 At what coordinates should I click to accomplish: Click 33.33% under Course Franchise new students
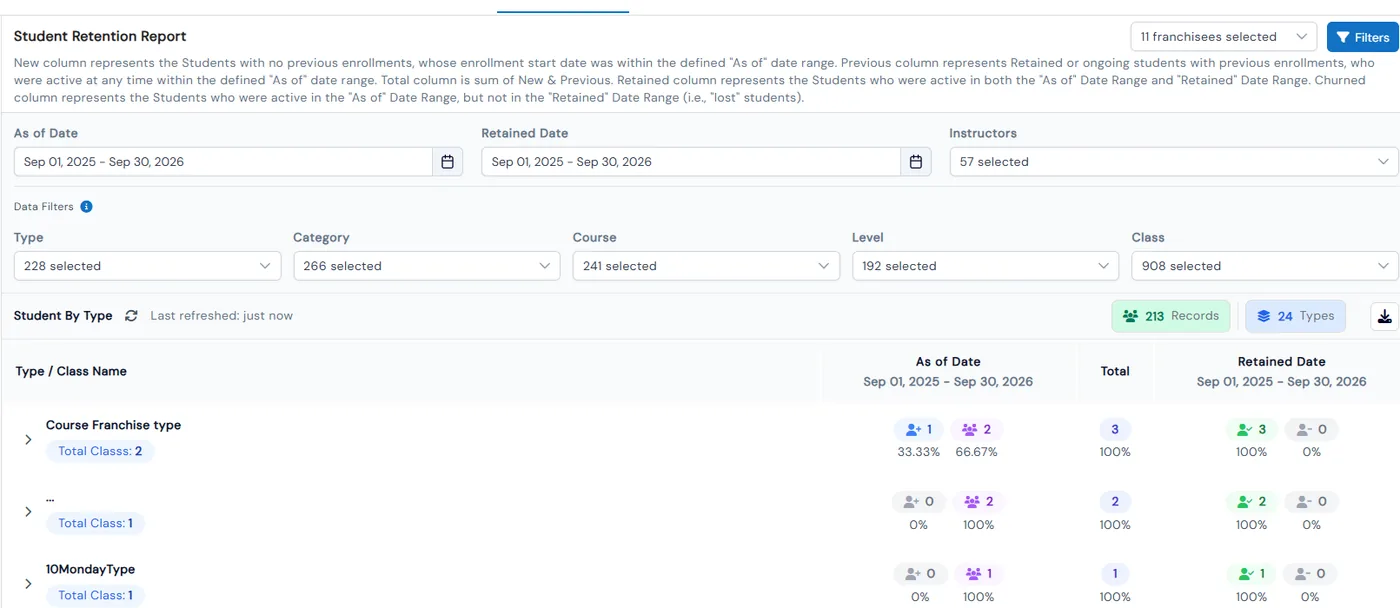point(919,452)
